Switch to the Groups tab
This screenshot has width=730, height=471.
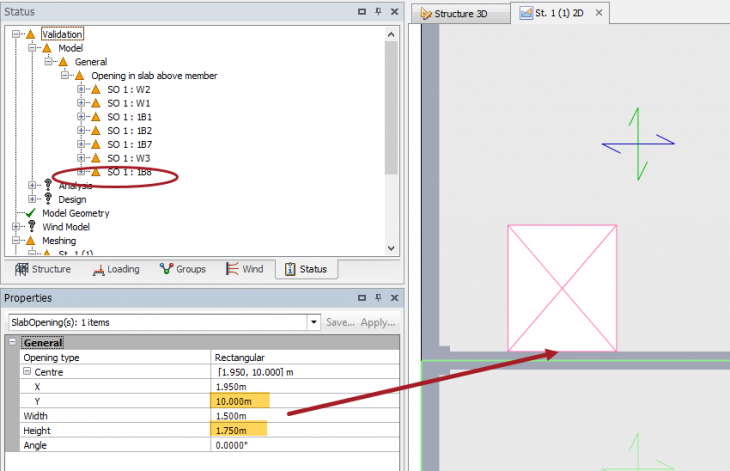point(182,269)
